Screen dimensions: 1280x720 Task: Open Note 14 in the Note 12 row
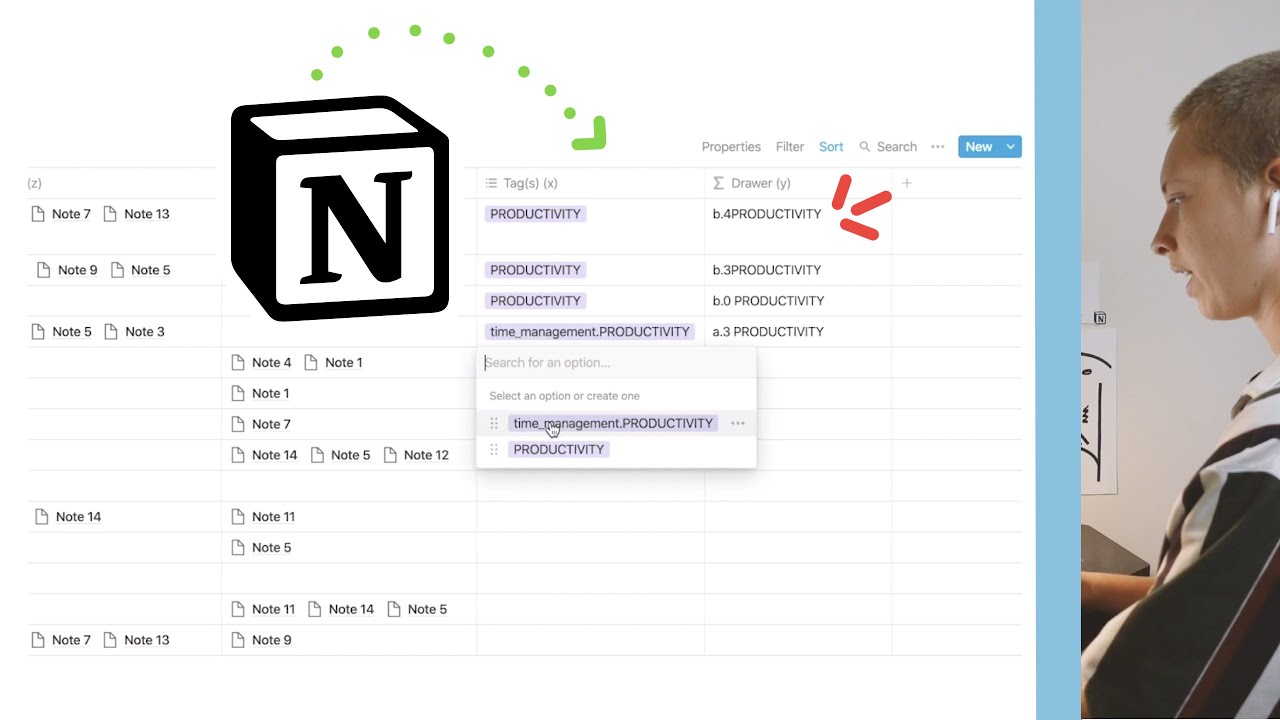pyautogui.click(x=264, y=454)
